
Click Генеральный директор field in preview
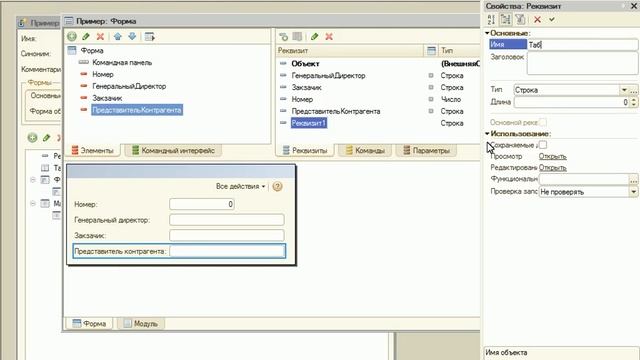[x=227, y=220]
